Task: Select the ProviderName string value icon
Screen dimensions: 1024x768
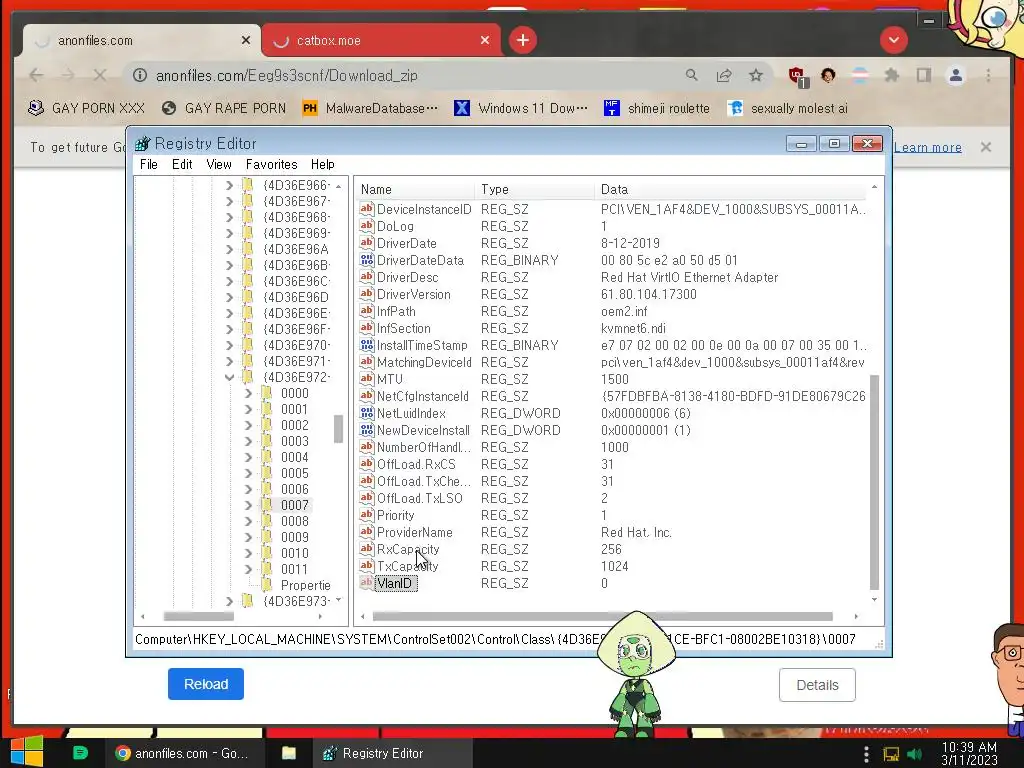Action: tap(367, 532)
